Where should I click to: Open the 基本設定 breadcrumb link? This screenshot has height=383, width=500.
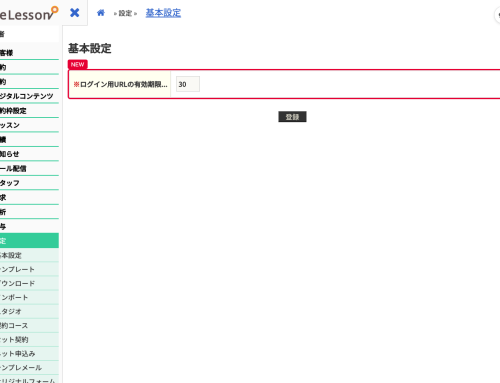click(x=163, y=13)
